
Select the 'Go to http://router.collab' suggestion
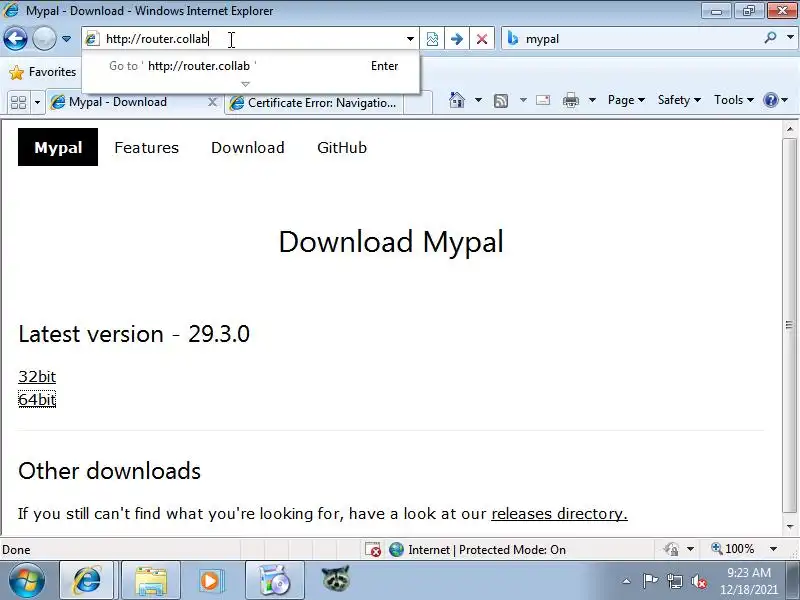[x=250, y=66]
